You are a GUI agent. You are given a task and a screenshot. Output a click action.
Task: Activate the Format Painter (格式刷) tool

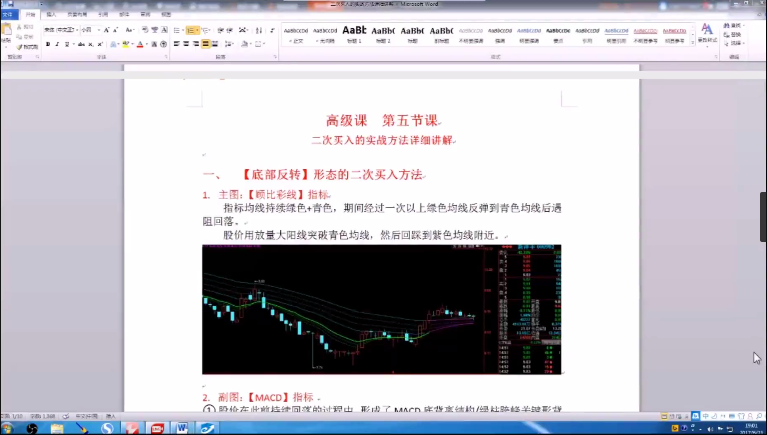click(27, 47)
